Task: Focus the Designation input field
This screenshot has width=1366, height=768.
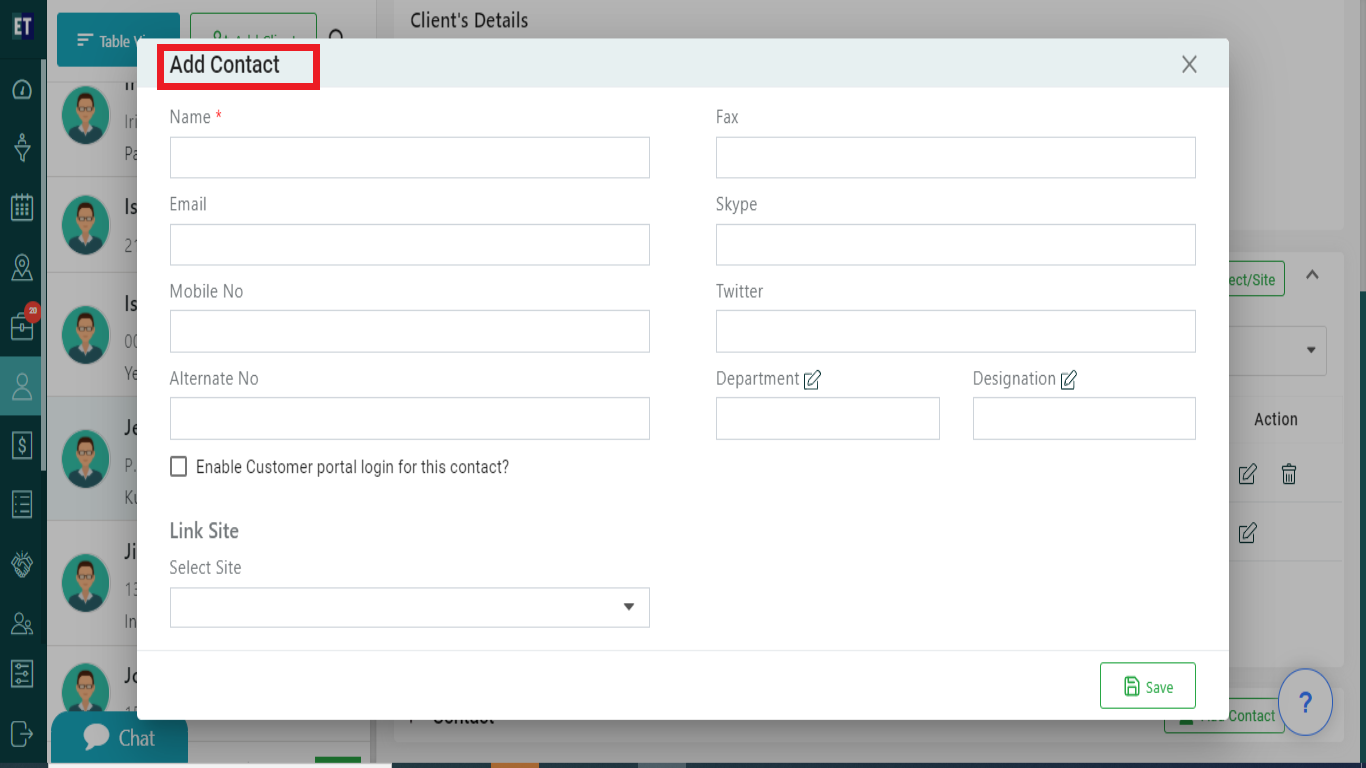Action: click(1084, 418)
